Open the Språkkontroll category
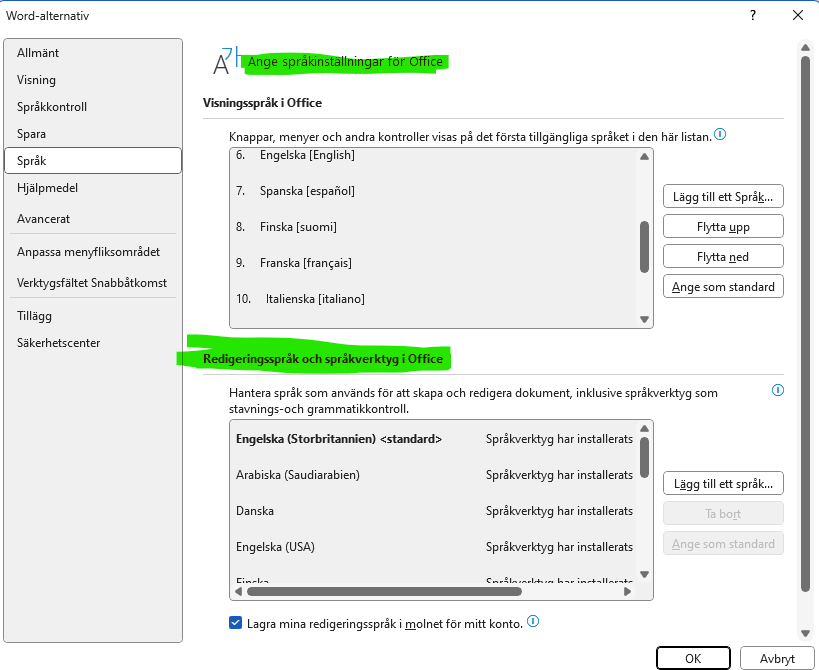This screenshot has height=670, width=819. [x=93, y=107]
